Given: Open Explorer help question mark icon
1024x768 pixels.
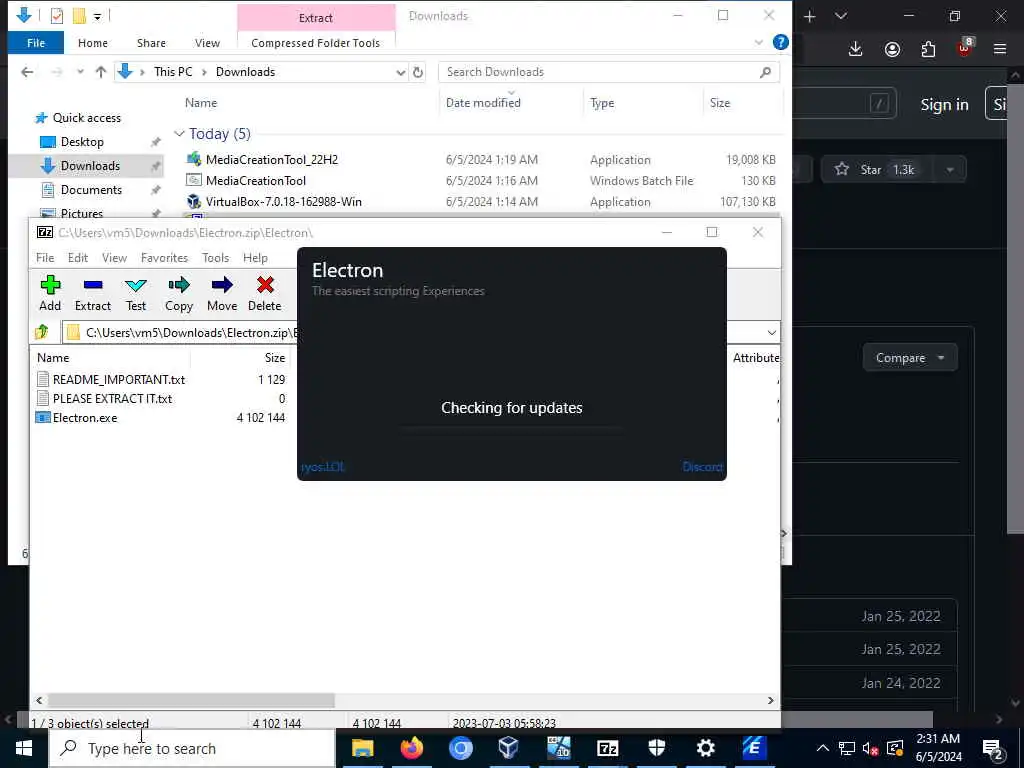Looking at the screenshot, I should (780, 42).
